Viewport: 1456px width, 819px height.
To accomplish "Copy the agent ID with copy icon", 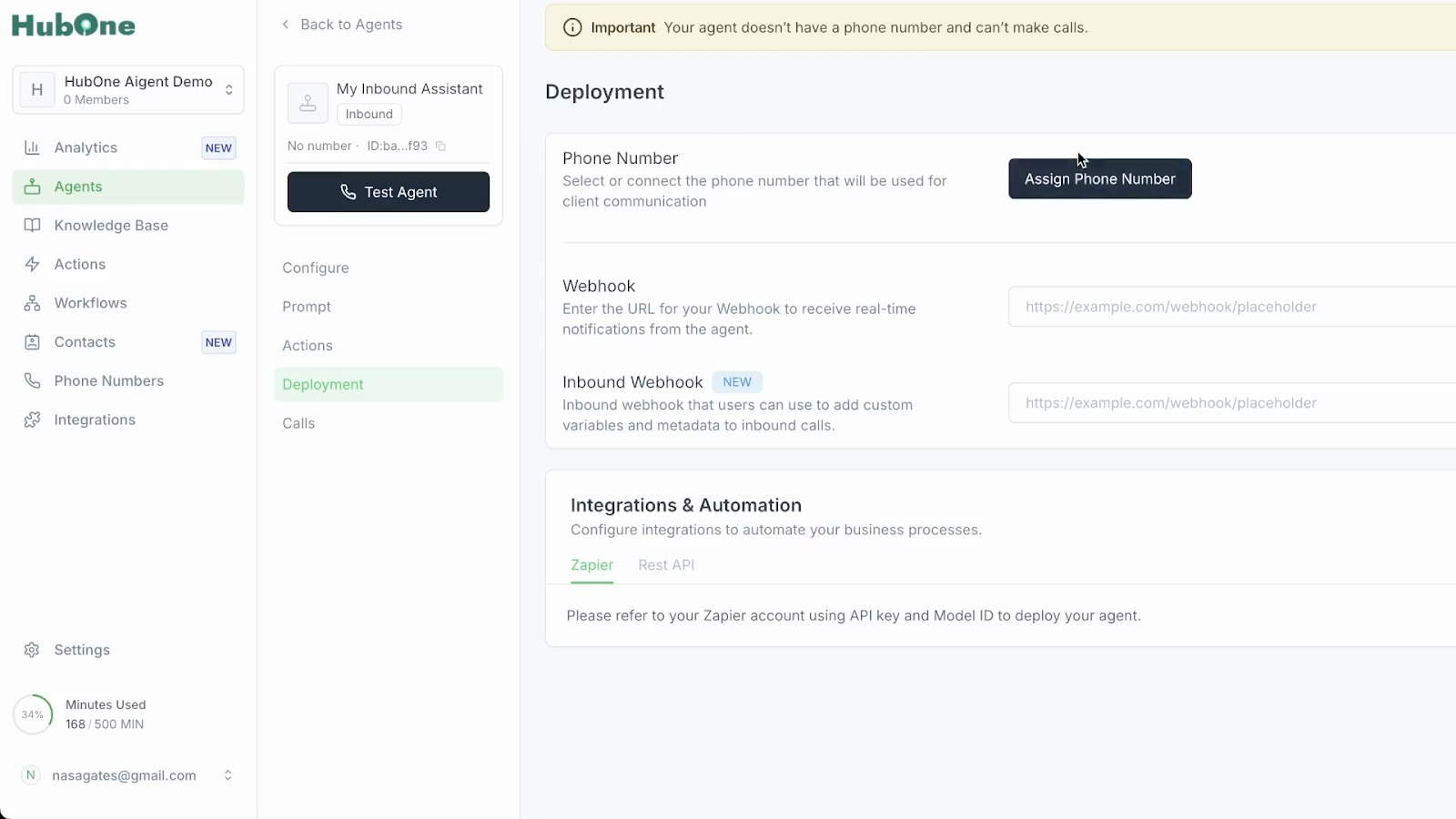I will click(441, 146).
